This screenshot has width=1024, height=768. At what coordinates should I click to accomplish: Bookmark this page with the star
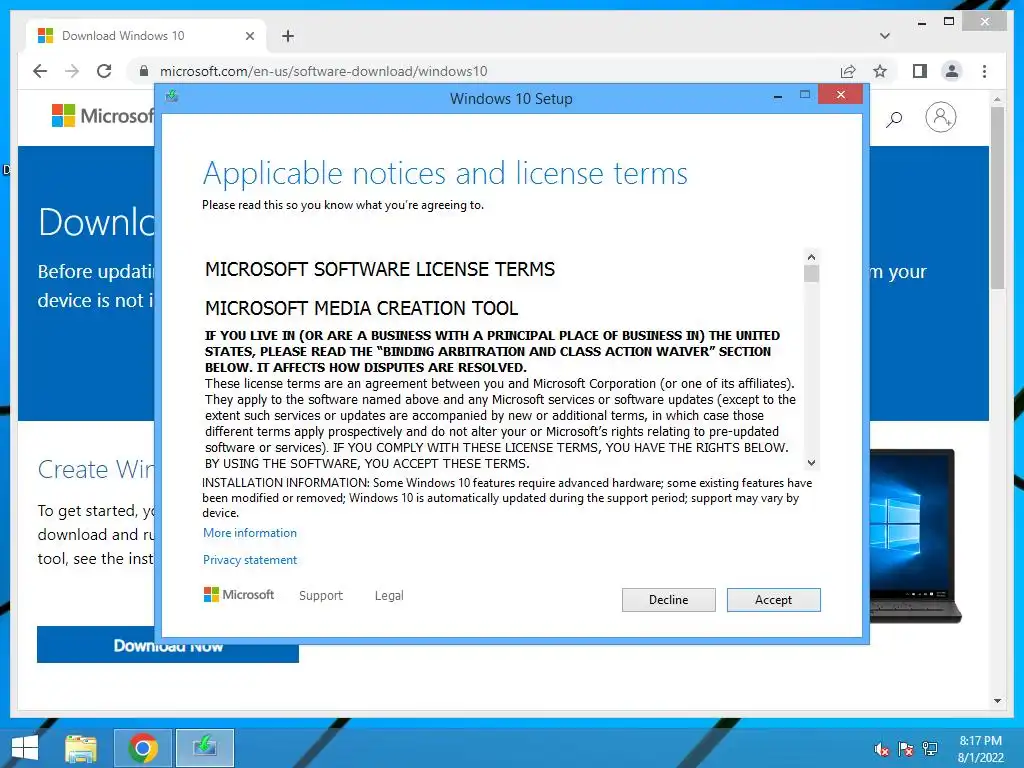pyautogui.click(x=880, y=71)
